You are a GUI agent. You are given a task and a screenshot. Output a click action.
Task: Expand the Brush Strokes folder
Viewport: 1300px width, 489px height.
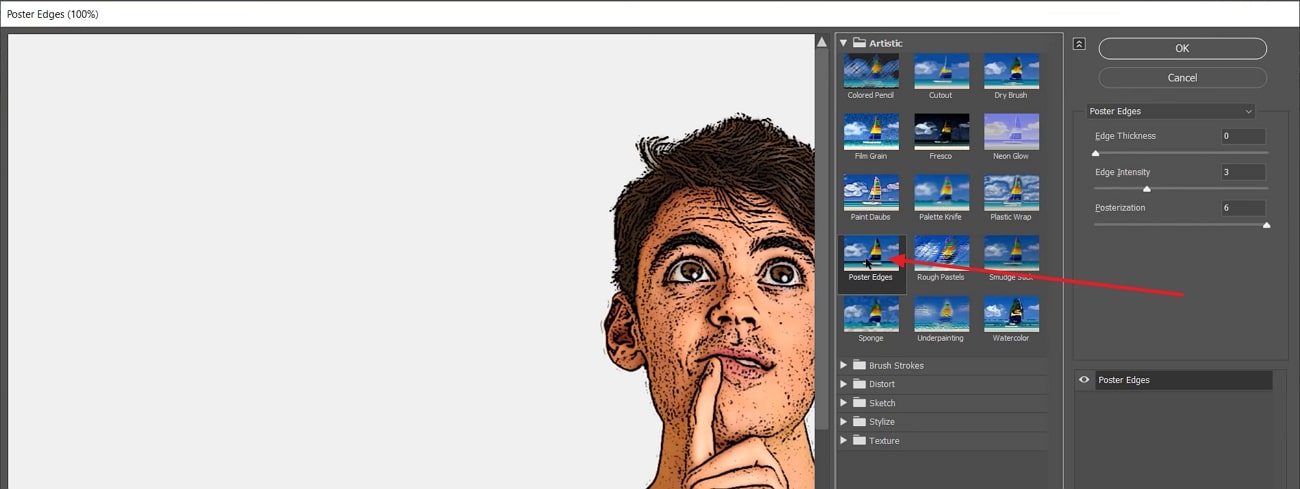coord(844,365)
